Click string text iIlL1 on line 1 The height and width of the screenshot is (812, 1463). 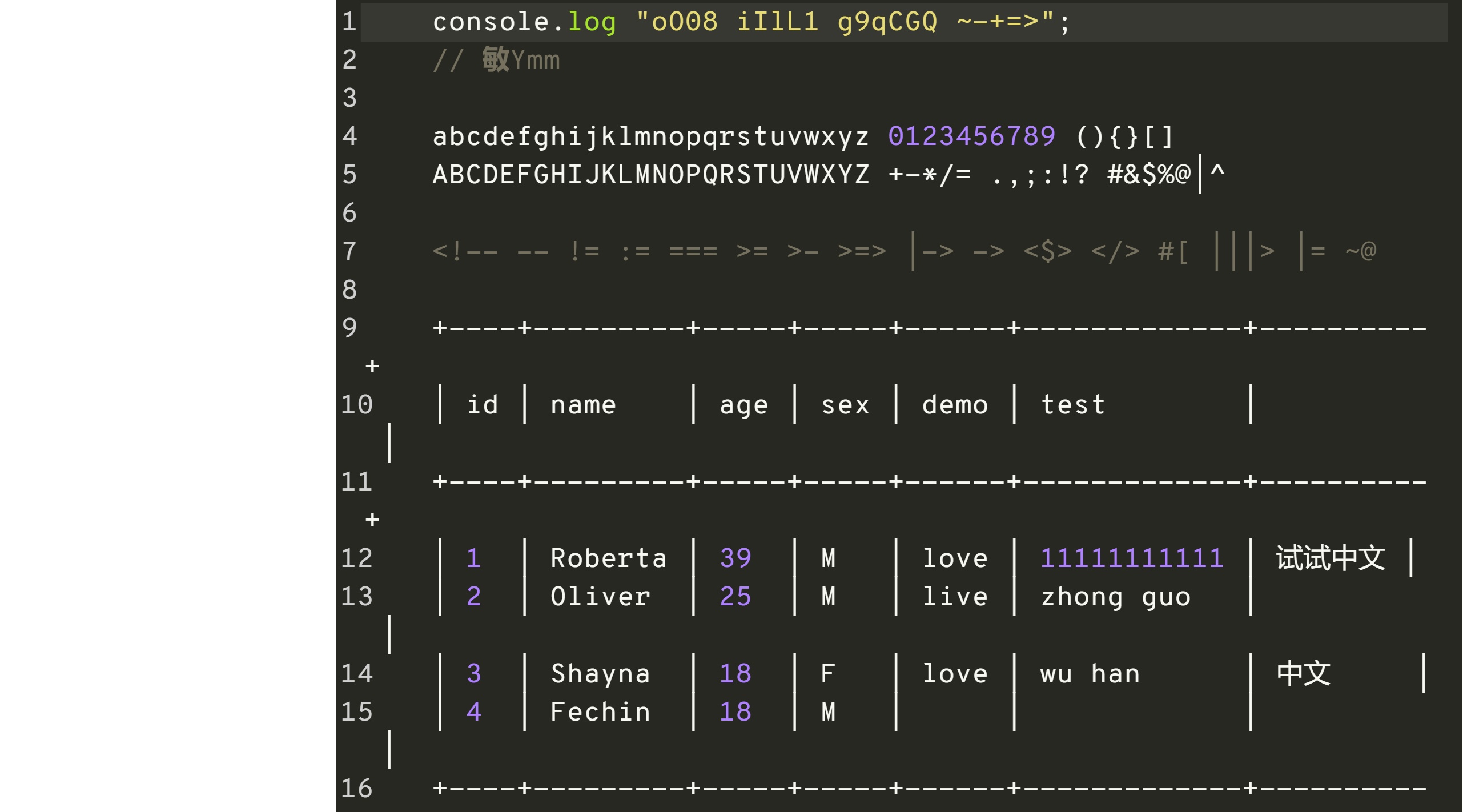(778, 22)
